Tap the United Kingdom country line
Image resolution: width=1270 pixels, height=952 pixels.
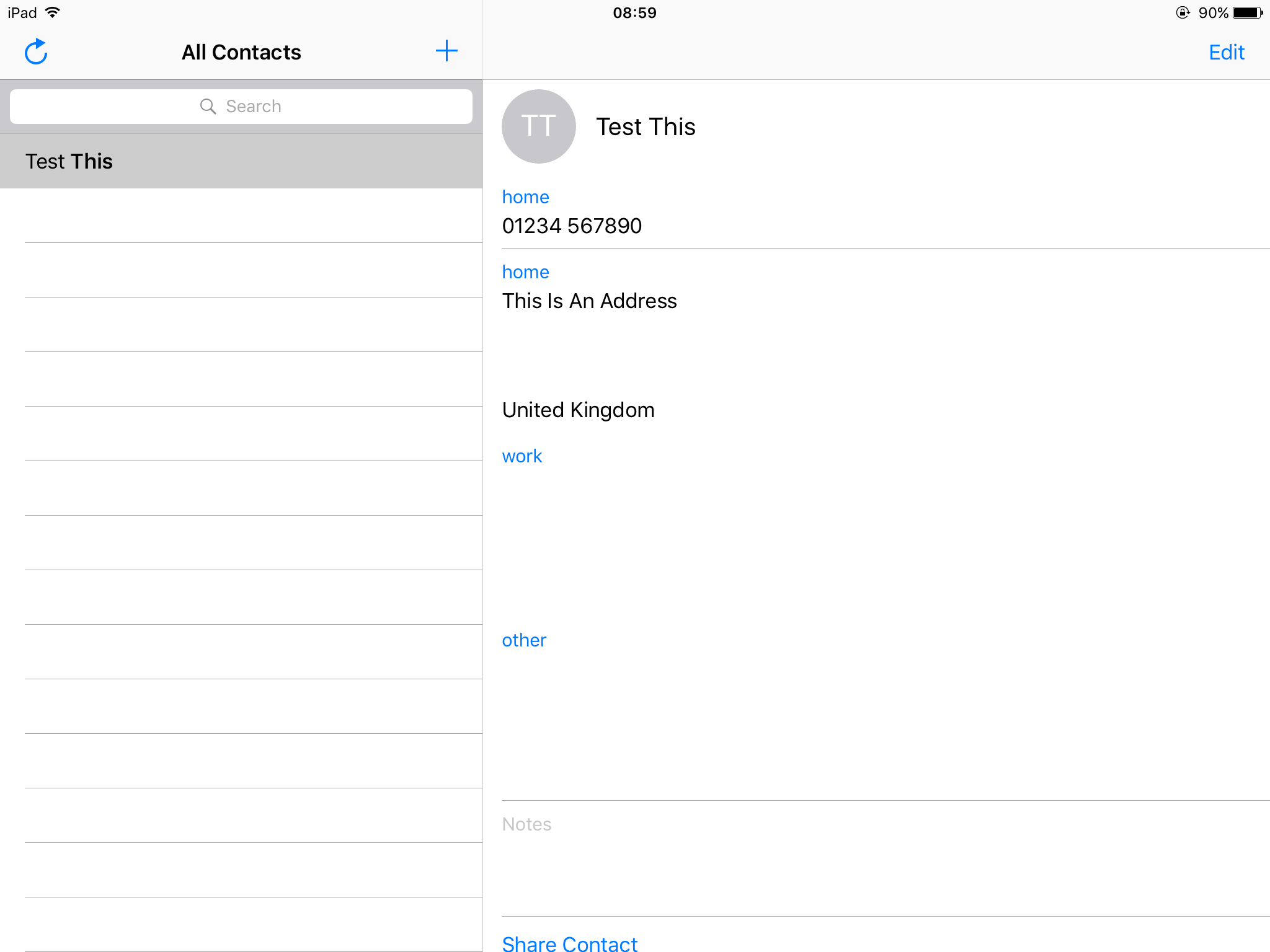click(578, 410)
